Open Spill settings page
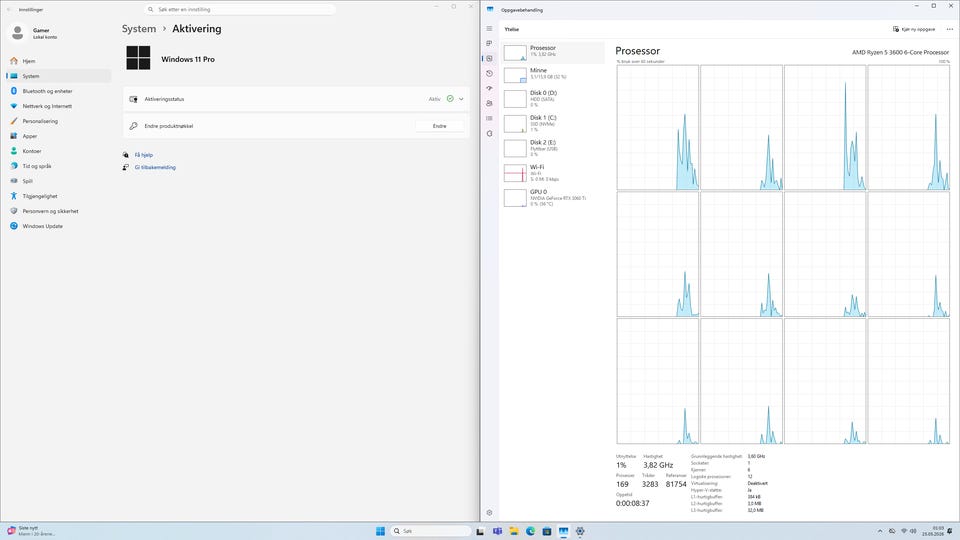 pos(59,181)
